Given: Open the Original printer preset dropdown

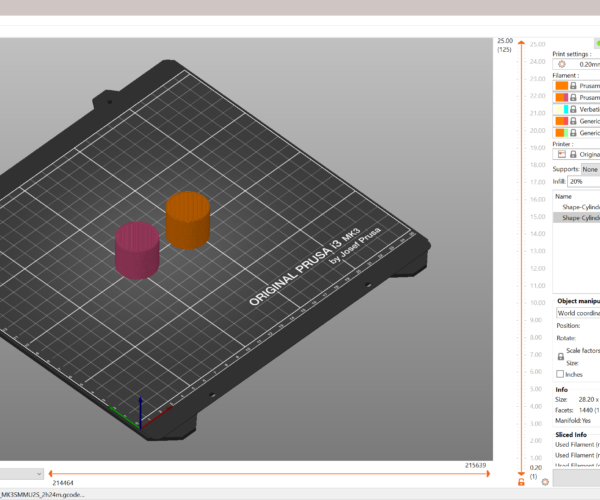Looking at the screenshot, I should (x=576, y=154).
